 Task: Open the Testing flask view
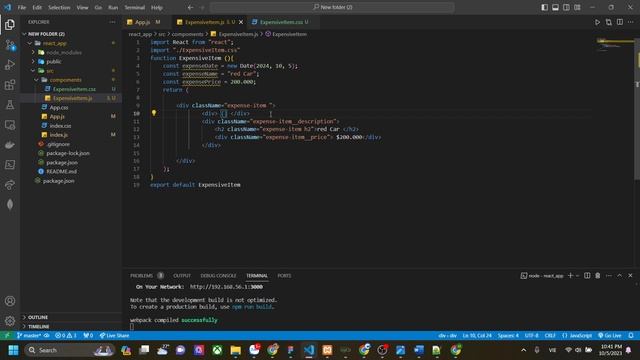click(x=10, y=105)
